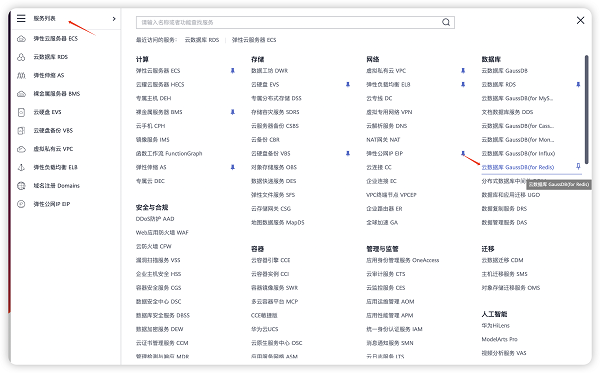Open 函数工作流 FunctionGraph service
Image resolution: width=600 pixels, height=373 pixels.
[169, 153]
